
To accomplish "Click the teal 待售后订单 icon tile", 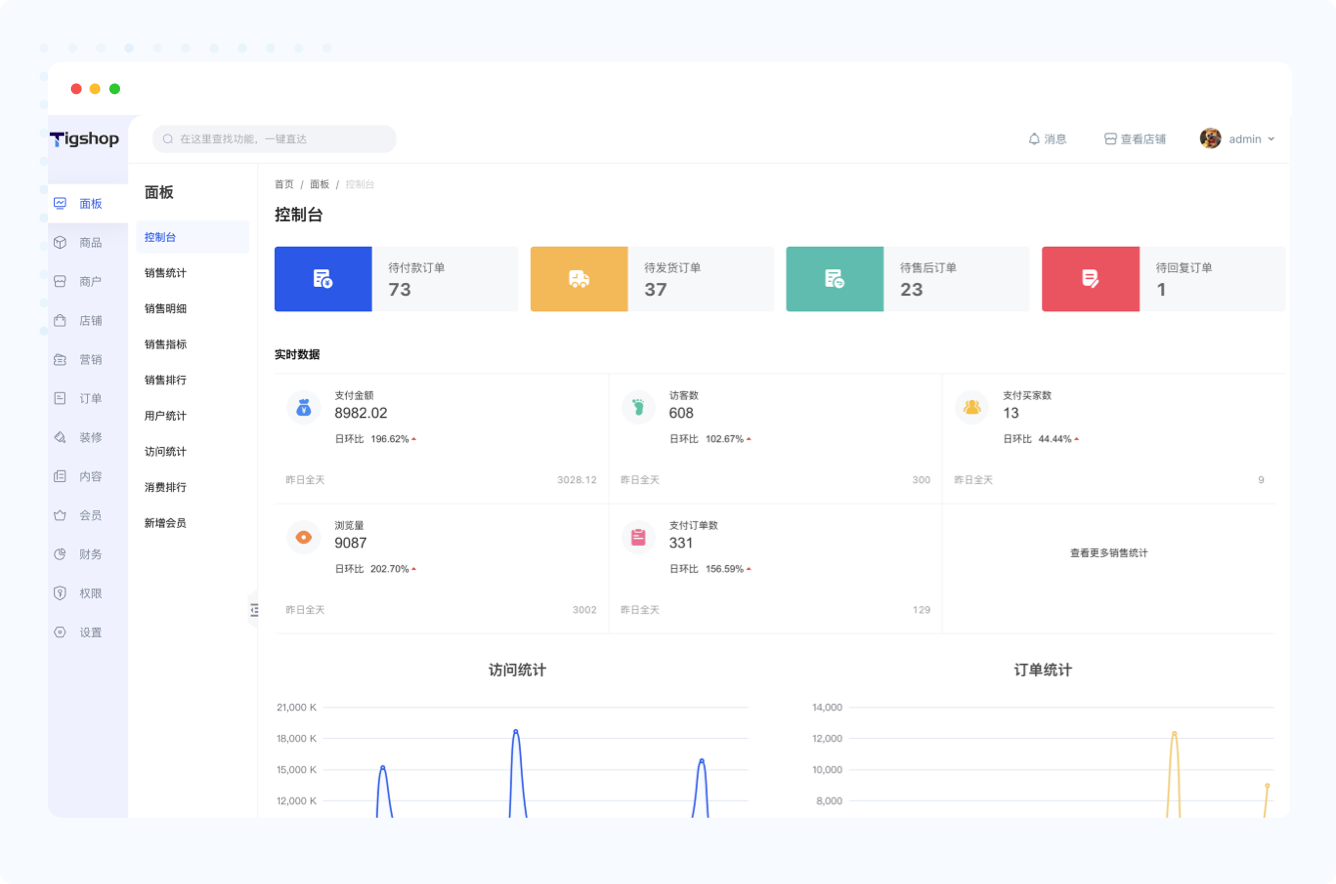I will [x=835, y=279].
